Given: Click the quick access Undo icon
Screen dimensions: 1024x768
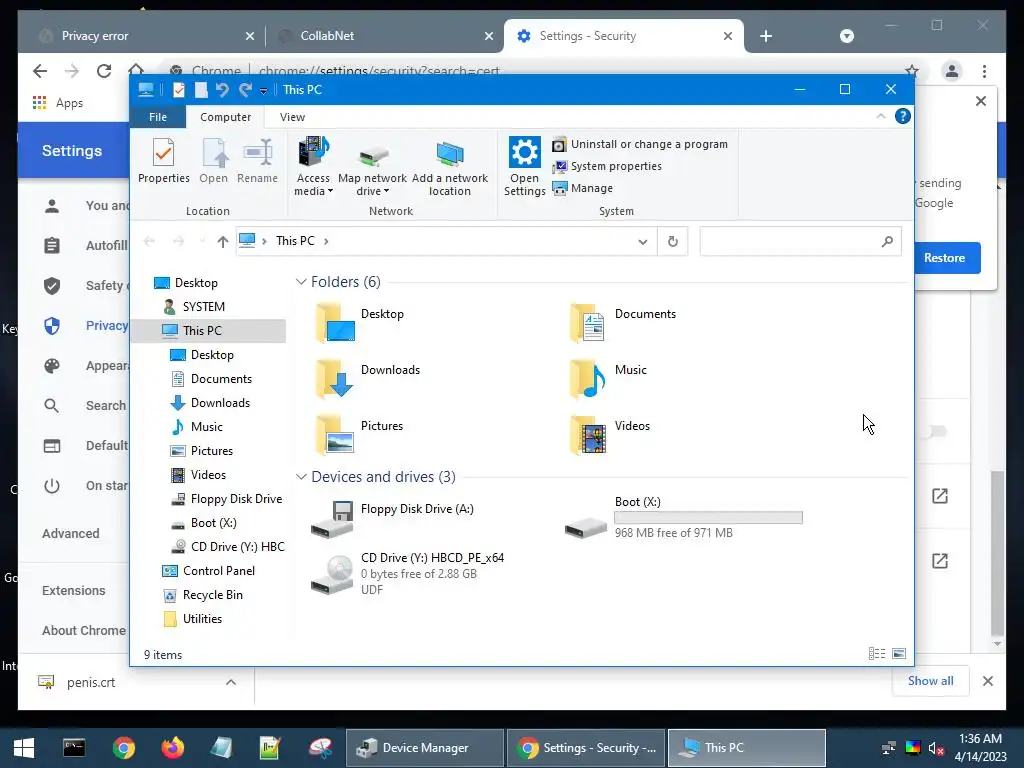Looking at the screenshot, I should [222, 90].
